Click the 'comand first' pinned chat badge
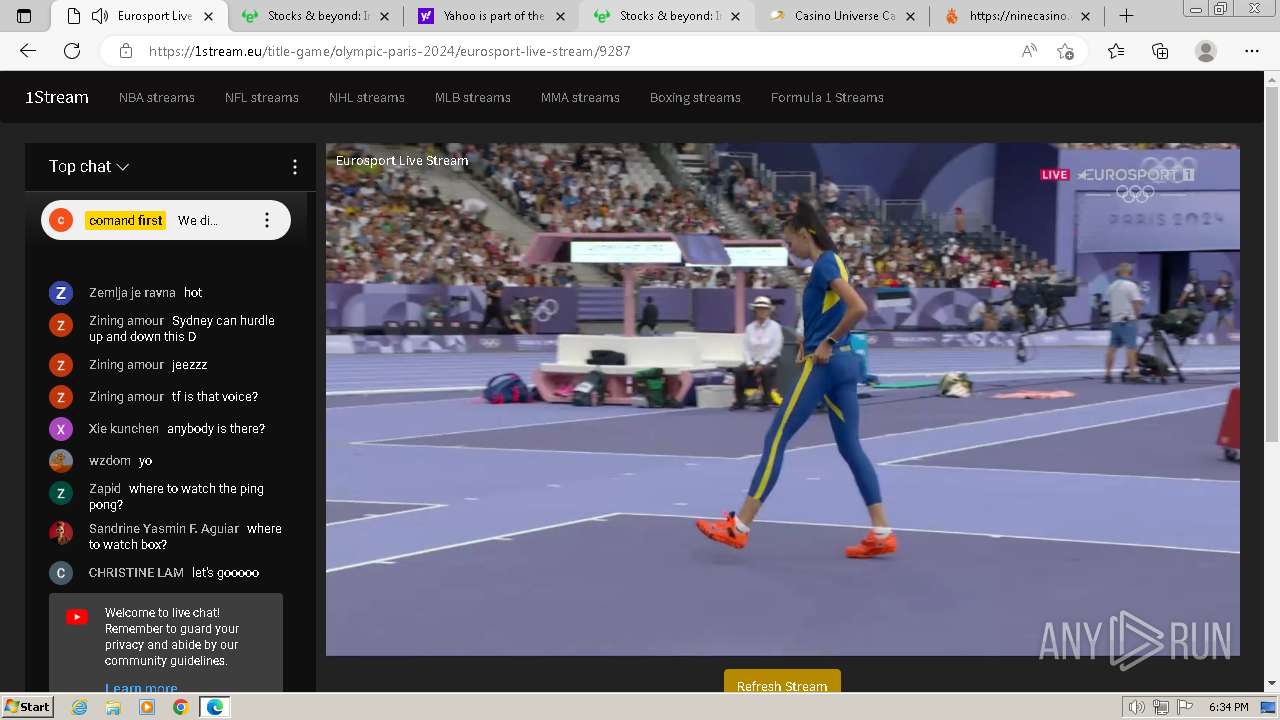The image size is (1280, 720). click(x=125, y=220)
